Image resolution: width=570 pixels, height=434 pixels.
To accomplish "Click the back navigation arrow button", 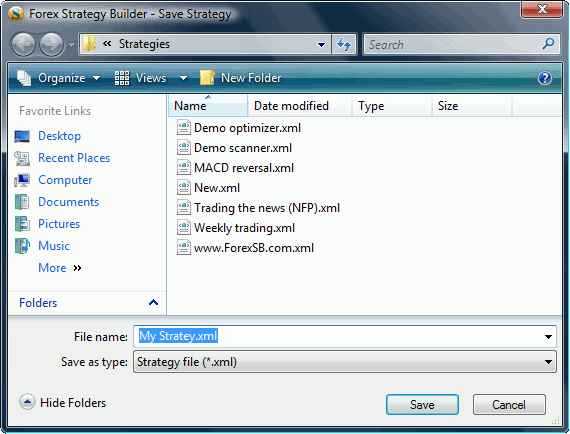I will 23,44.
